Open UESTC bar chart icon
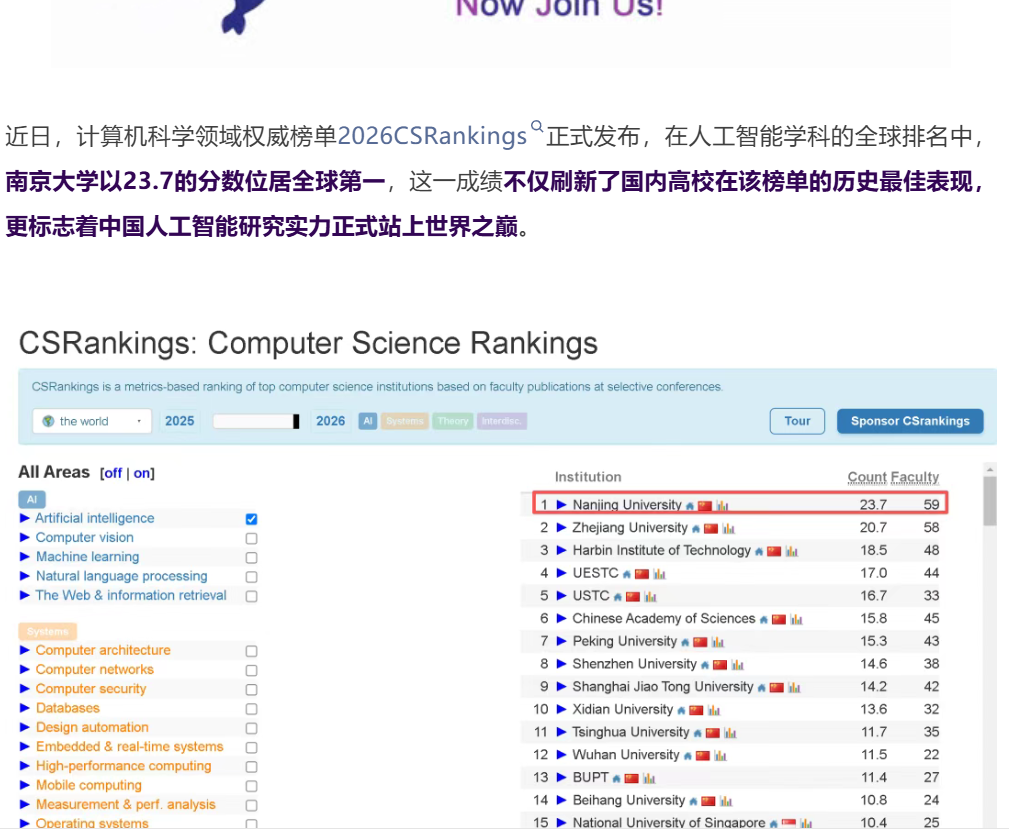The image size is (1014, 837). click(660, 574)
